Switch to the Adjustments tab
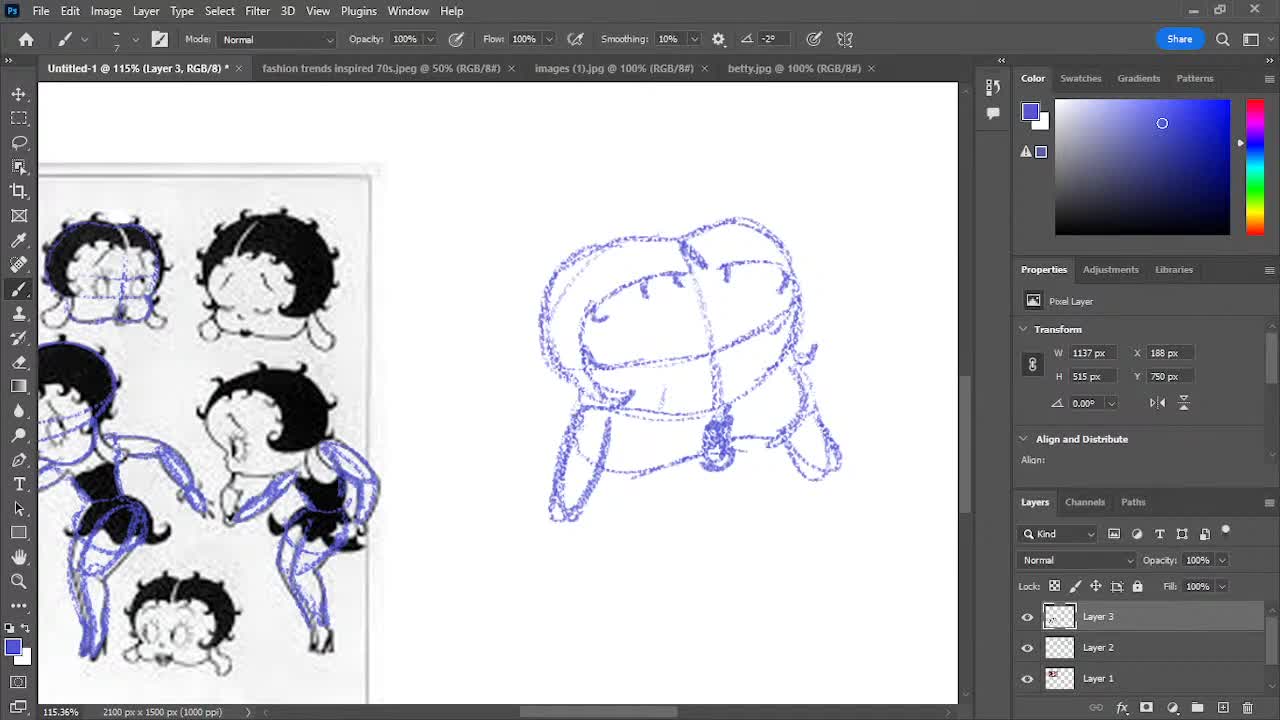Screen dimensions: 1280x720 (x=1111, y=269)
